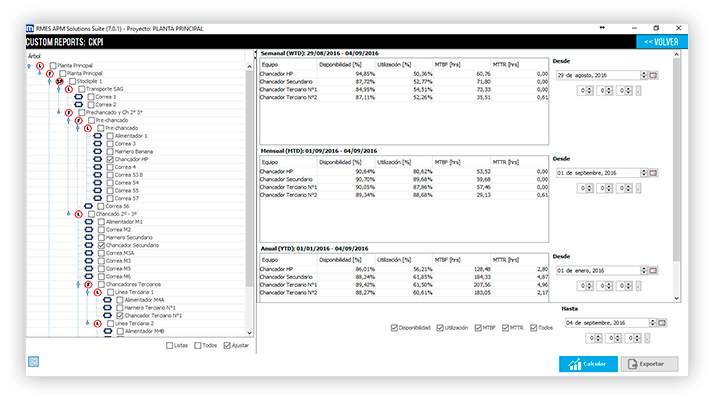Click the equipment icon beside Chancador HP
This screenshot has height=399, width=716.
[98, 159]
